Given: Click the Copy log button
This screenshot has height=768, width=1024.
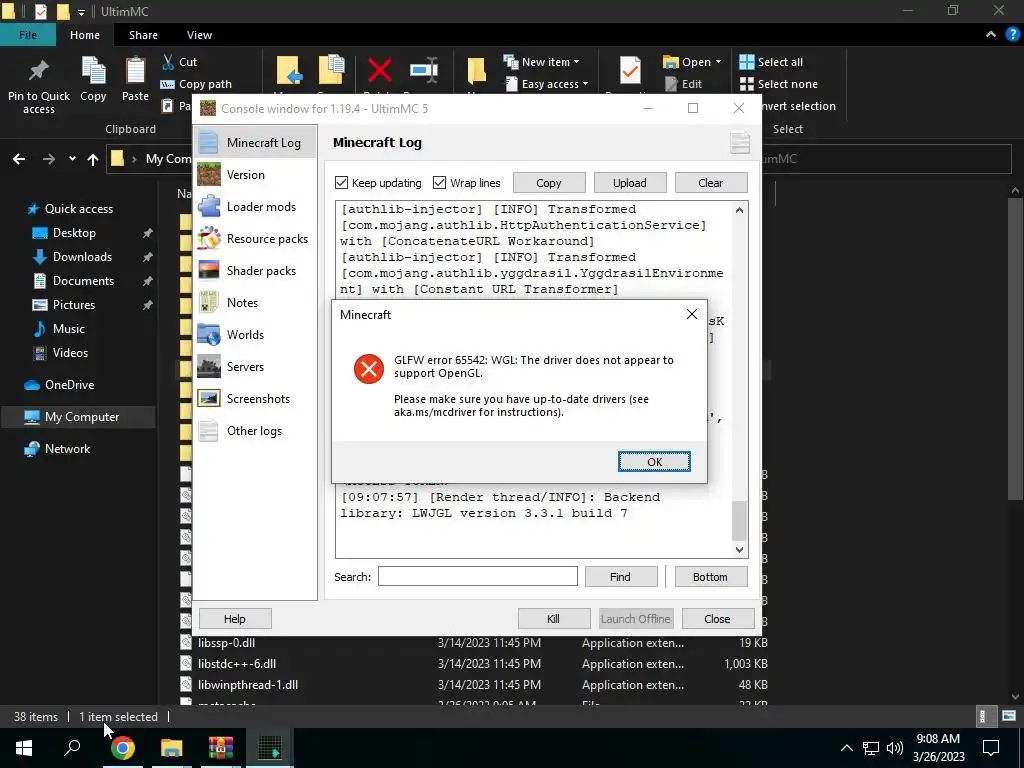Looking at the screenshot, I should pos(549,183).
